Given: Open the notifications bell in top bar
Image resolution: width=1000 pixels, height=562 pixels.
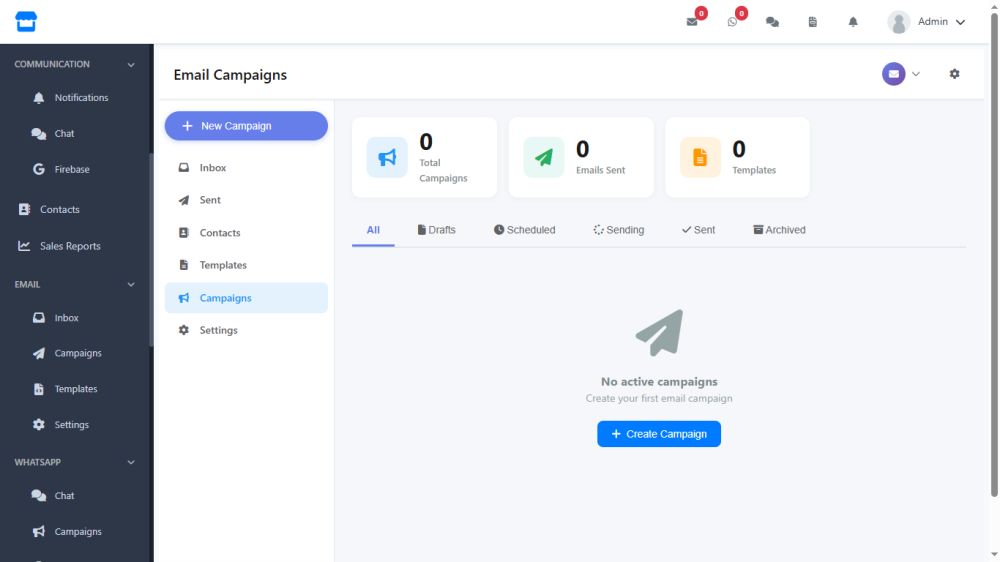Looking at the screenshot, I should point(853,22).
